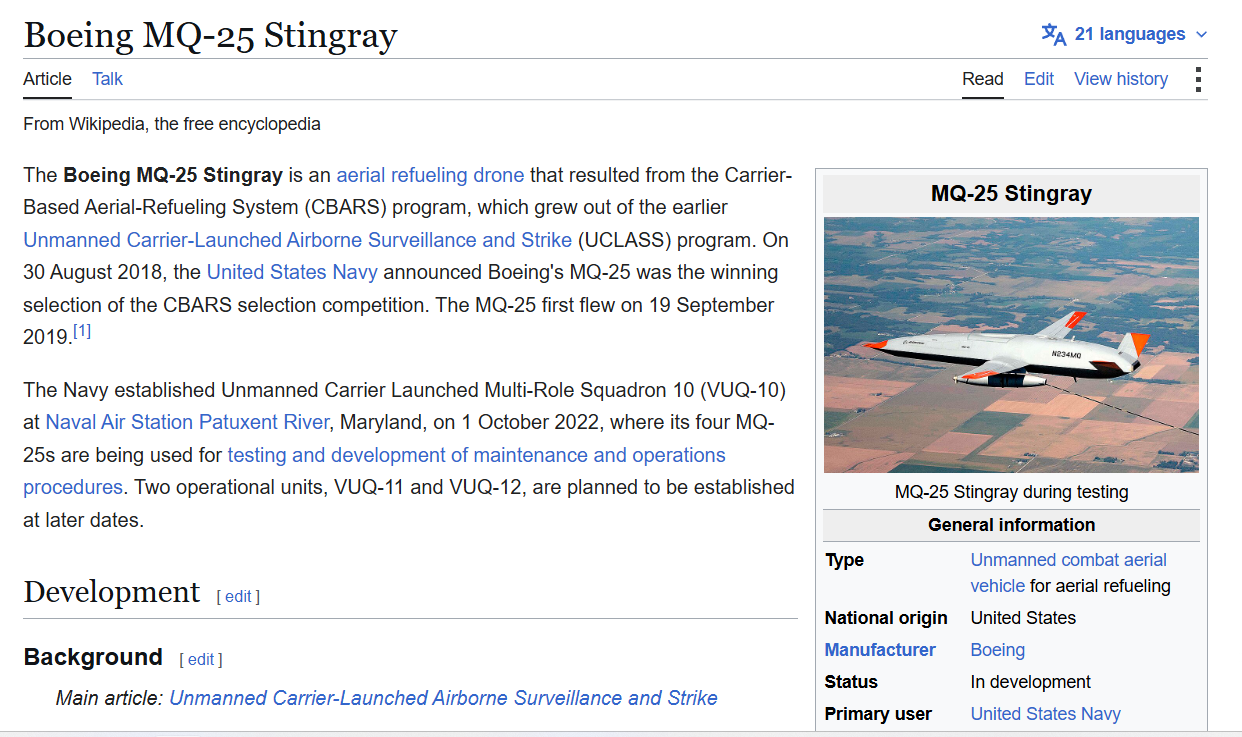Edit the Background subsection
The image size is (1242, 737).
(x=201, y=659)
